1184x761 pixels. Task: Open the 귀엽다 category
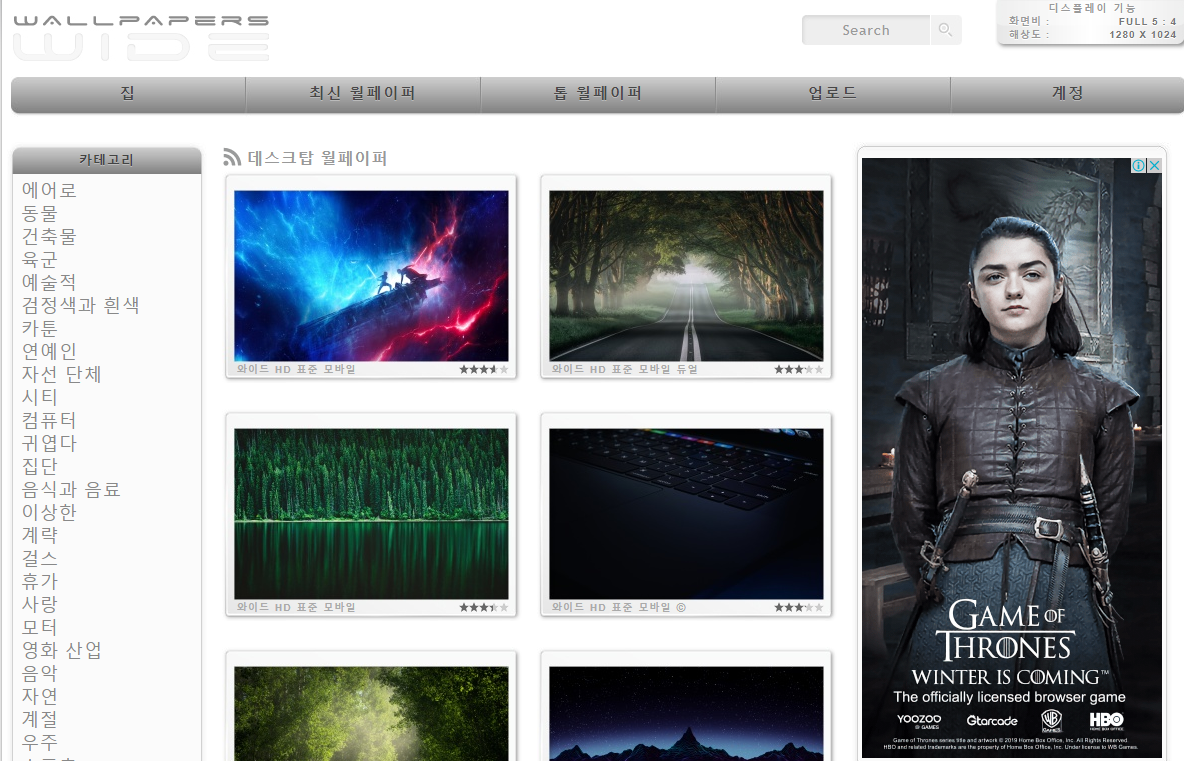tap(49, 443)
